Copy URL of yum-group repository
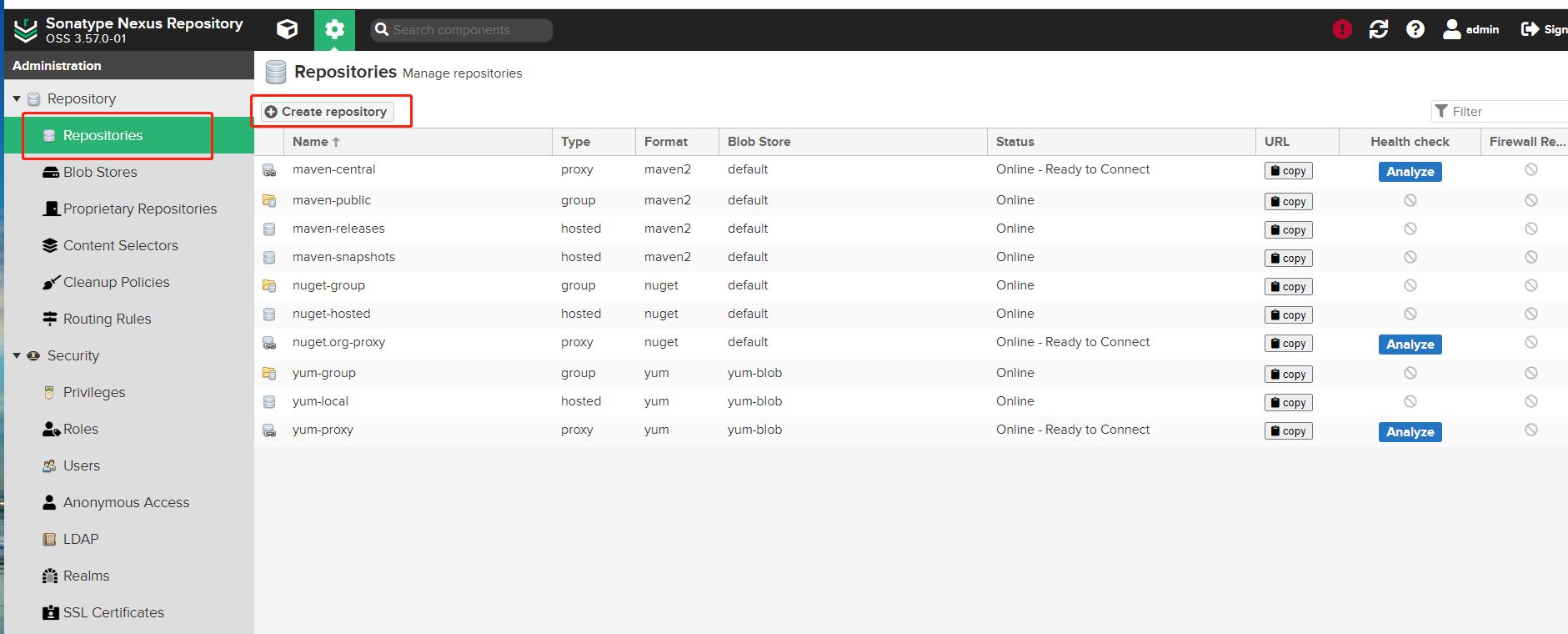This screenshot has height=634, width=1568. [1288, 374]
